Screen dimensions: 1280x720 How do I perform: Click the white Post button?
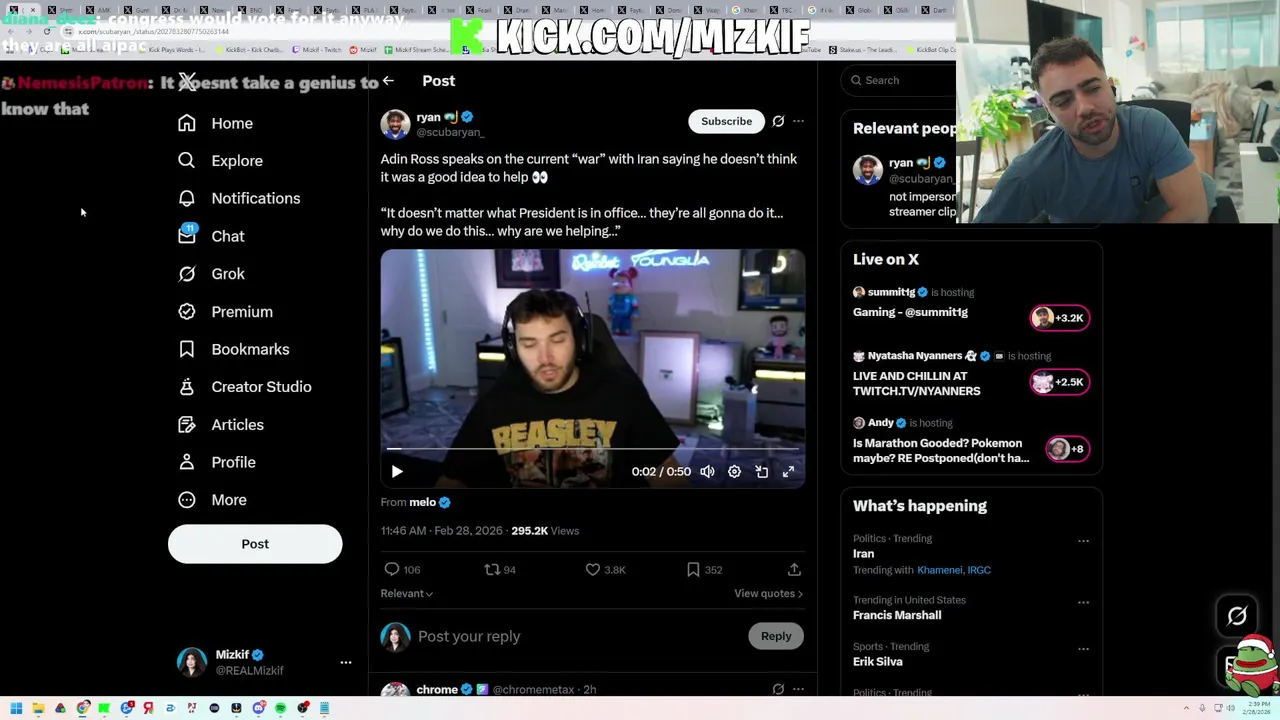(x=255, y=544)
